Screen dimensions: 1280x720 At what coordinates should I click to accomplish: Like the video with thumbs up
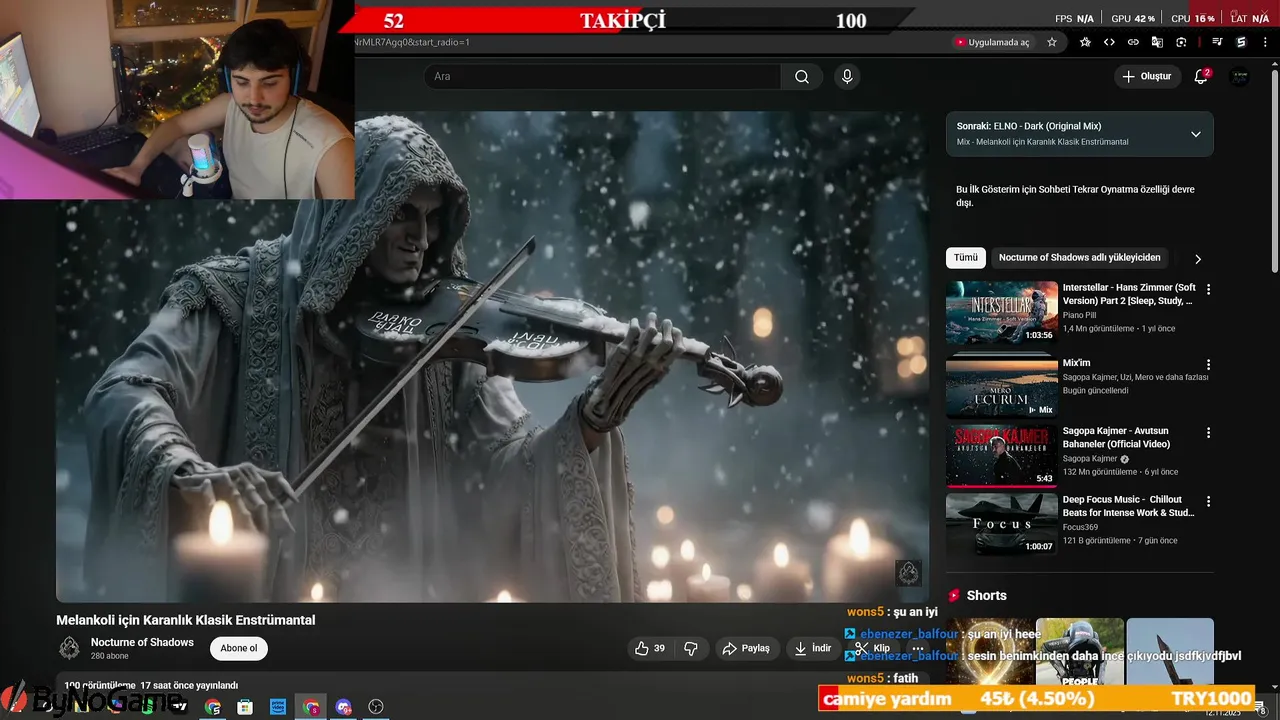click(650, 648)
